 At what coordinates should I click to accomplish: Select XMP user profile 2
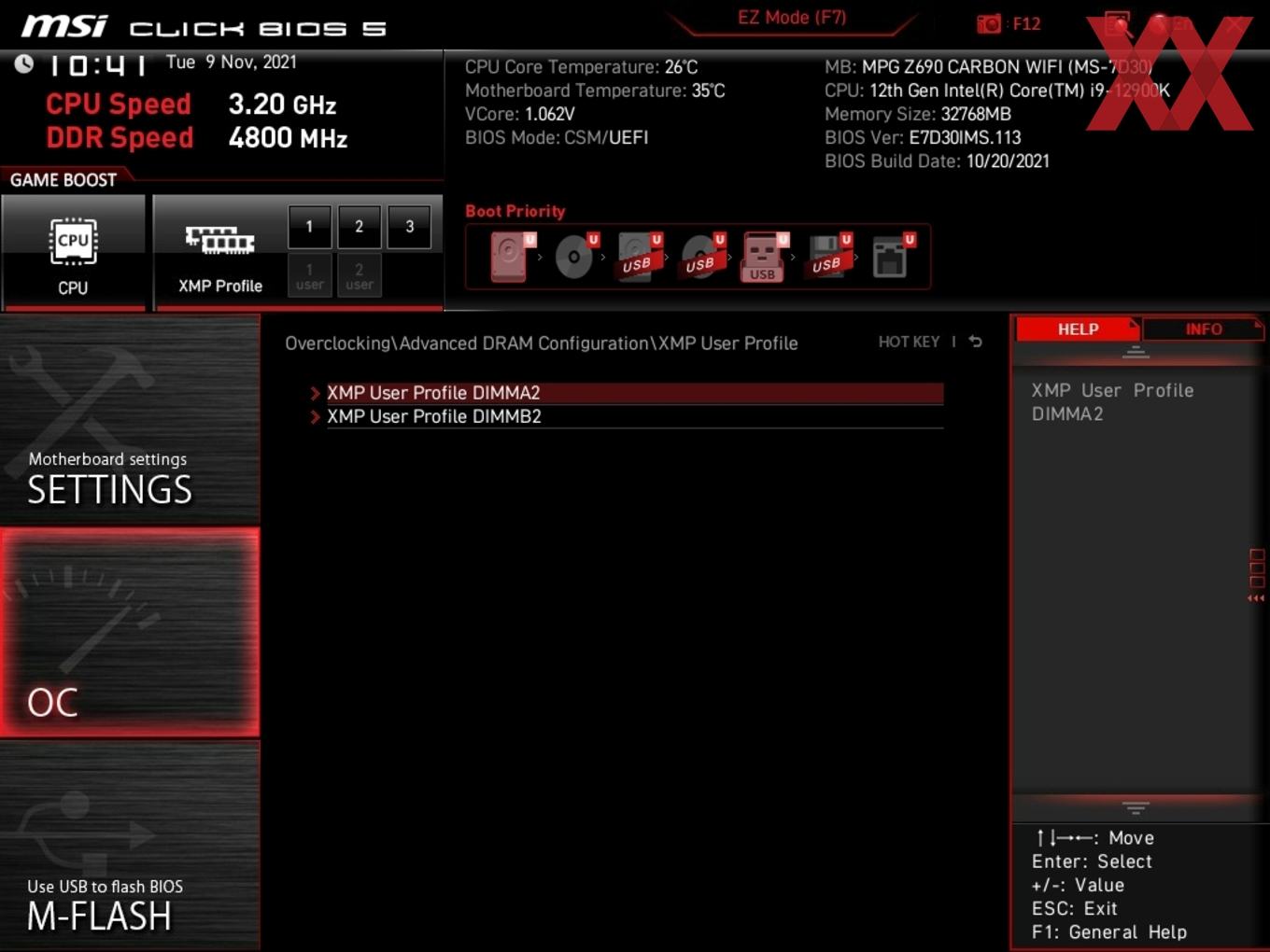[x=359, y=276]
